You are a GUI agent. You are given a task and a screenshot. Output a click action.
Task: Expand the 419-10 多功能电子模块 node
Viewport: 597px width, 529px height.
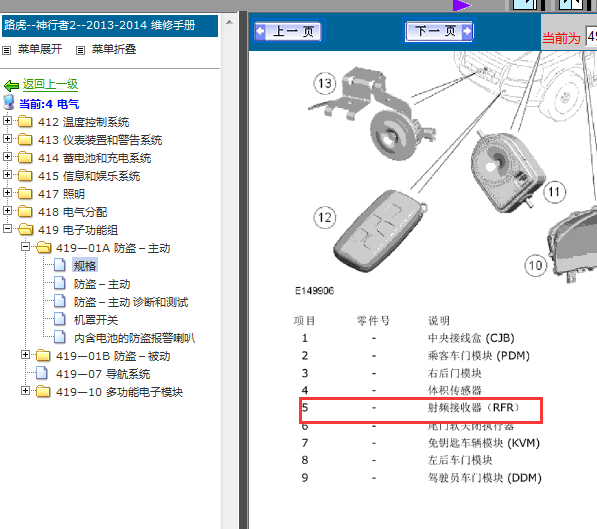coord(25,391)
